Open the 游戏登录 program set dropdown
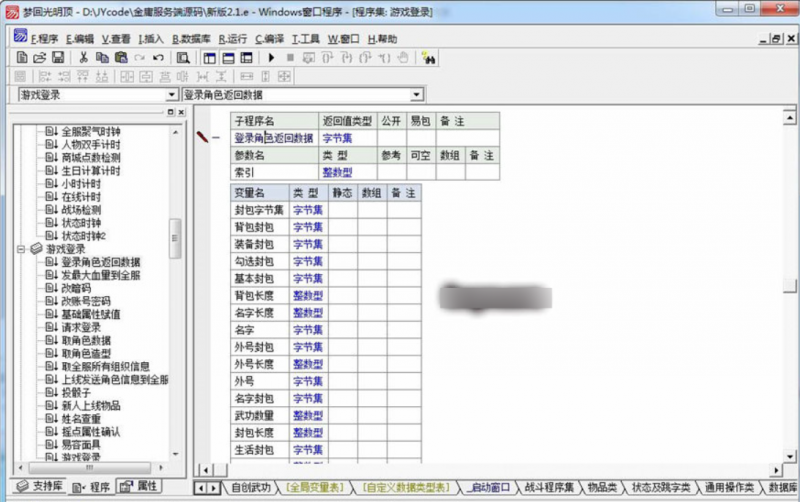This screenshot has height=502, width=800. pos(171,95)
